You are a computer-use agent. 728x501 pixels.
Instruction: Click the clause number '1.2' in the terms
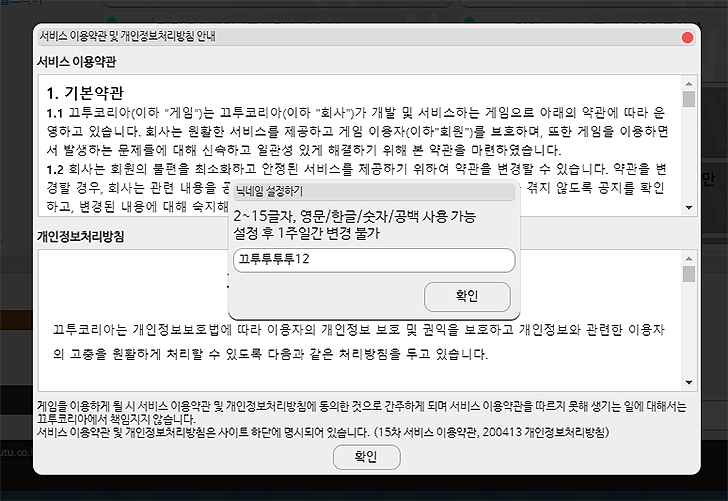coord(55,169)
